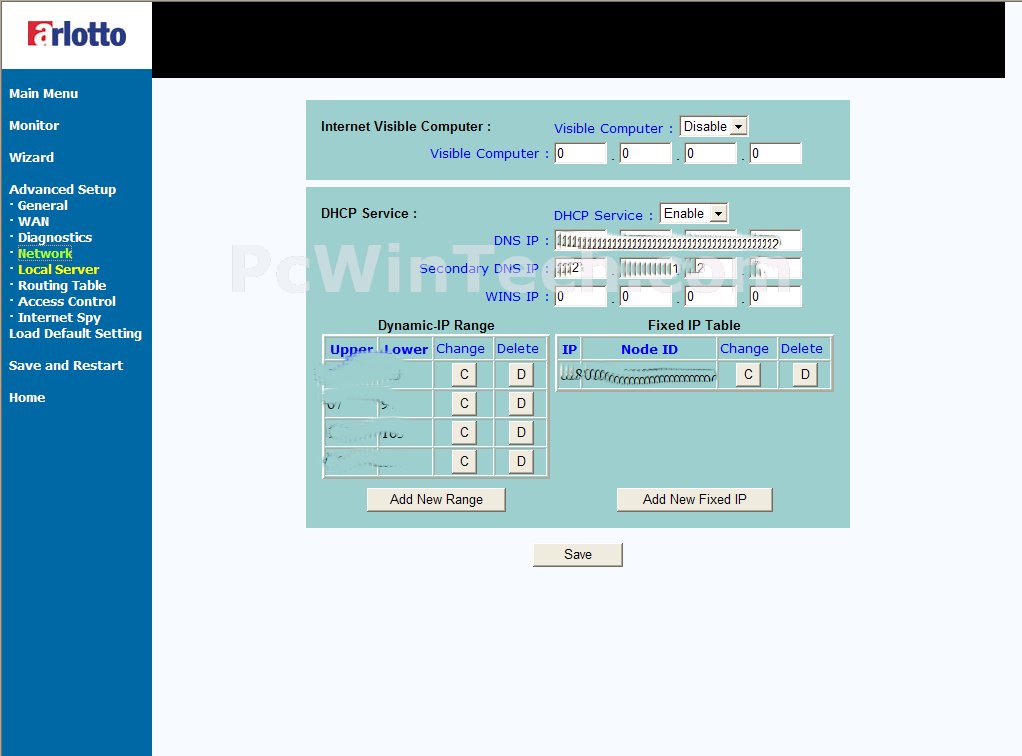The image size is (1022, 756).
Task: Click C button in third Dynamic-IP range row
Action: pos(464,432)
